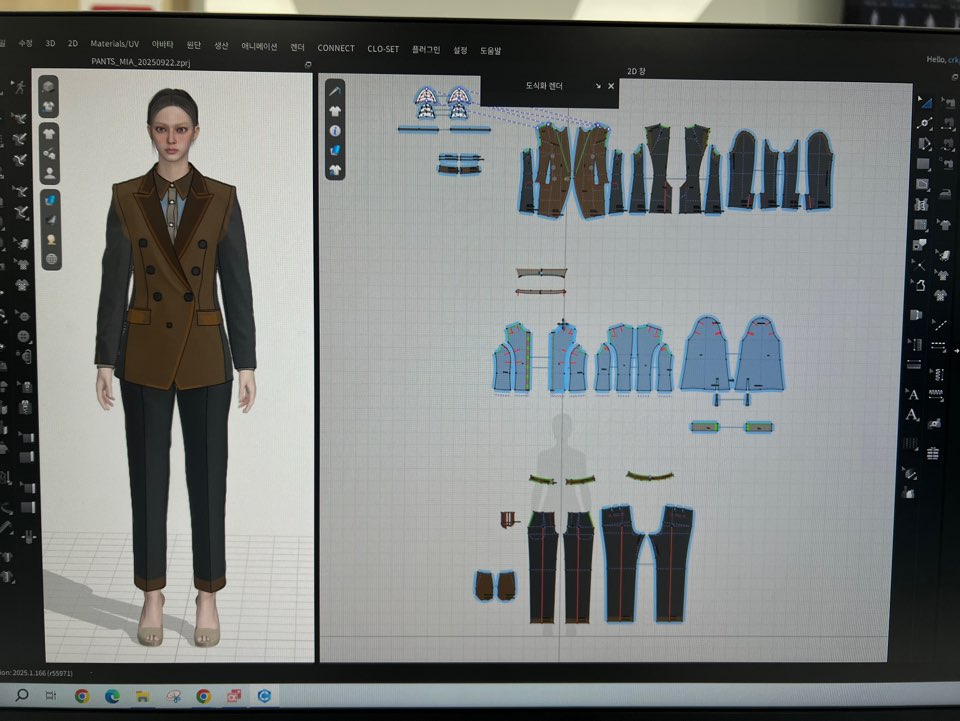Click the simulate running-figure icon in left toolbar

[22, 88]
